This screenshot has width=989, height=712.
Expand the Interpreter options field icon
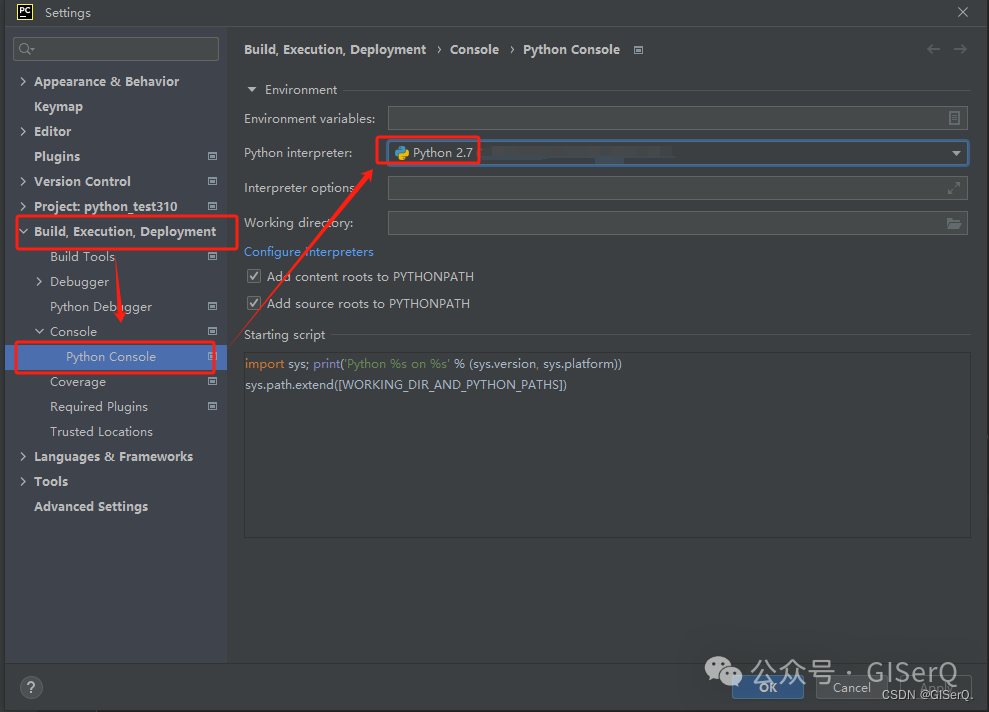pos(954,188)
